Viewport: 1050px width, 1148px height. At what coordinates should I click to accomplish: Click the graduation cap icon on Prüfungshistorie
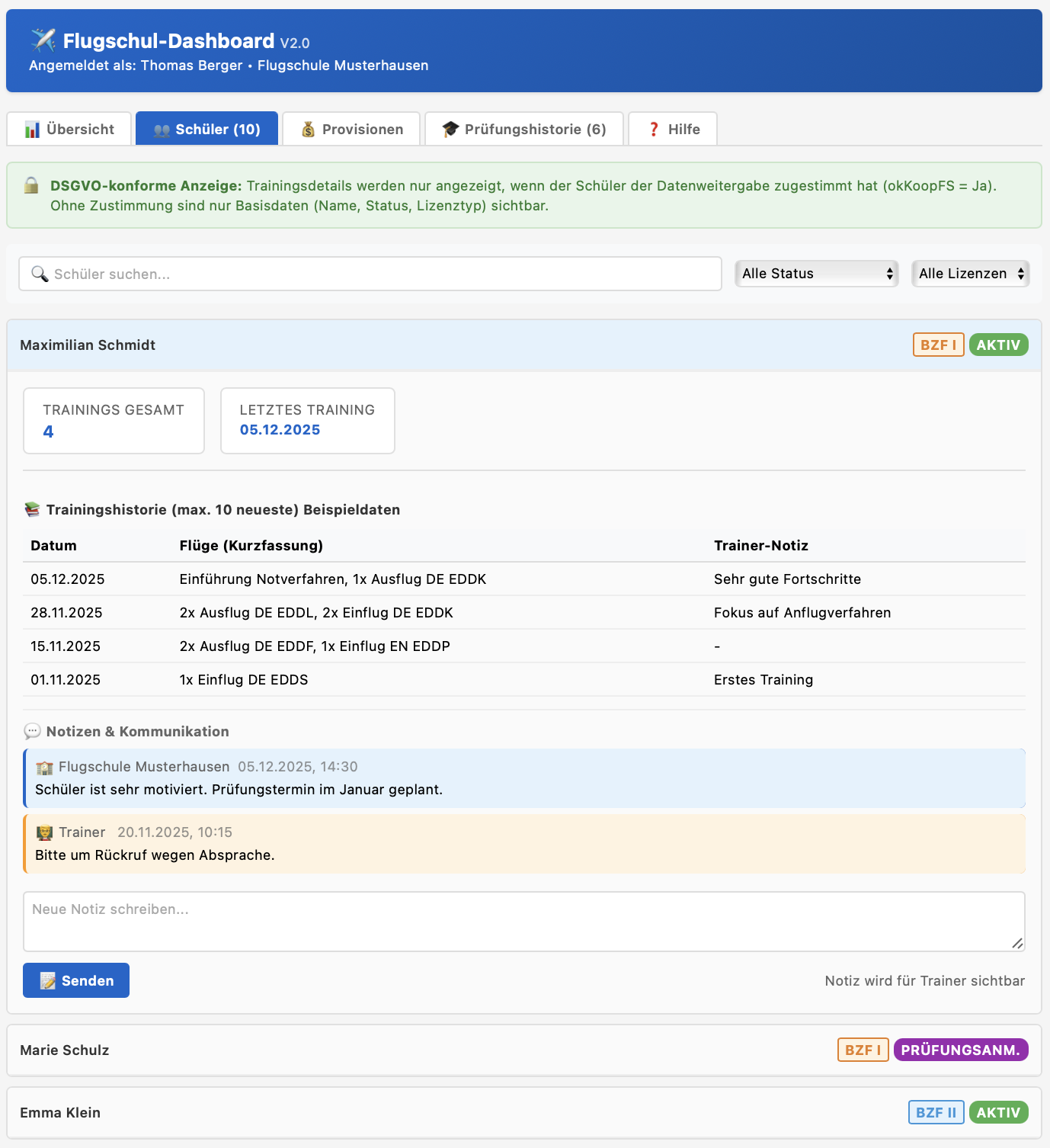tap(450, 129)
